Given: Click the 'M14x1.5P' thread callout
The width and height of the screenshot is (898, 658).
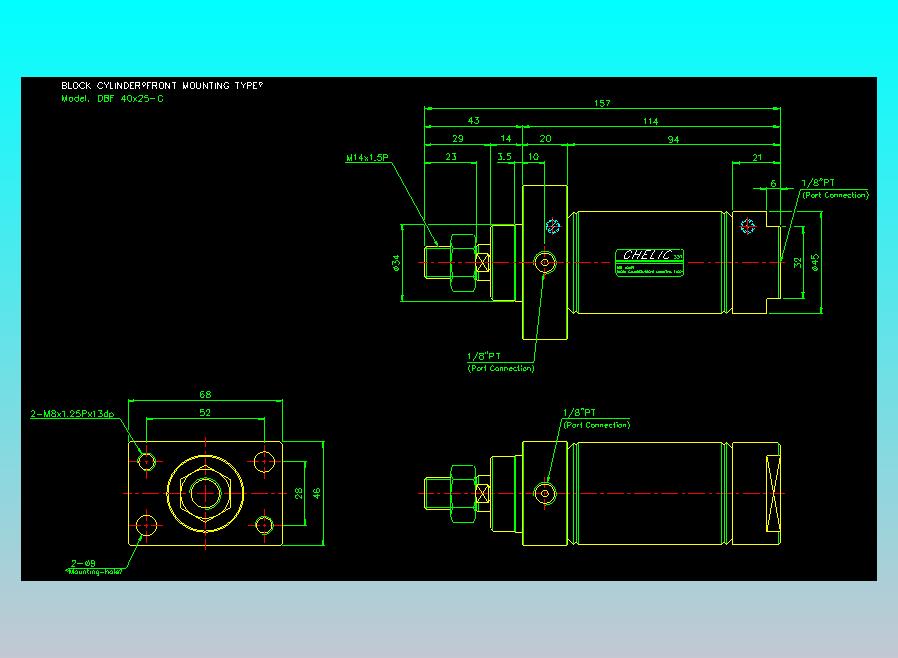Looking at the screenshot, I should tap(367, 157).
